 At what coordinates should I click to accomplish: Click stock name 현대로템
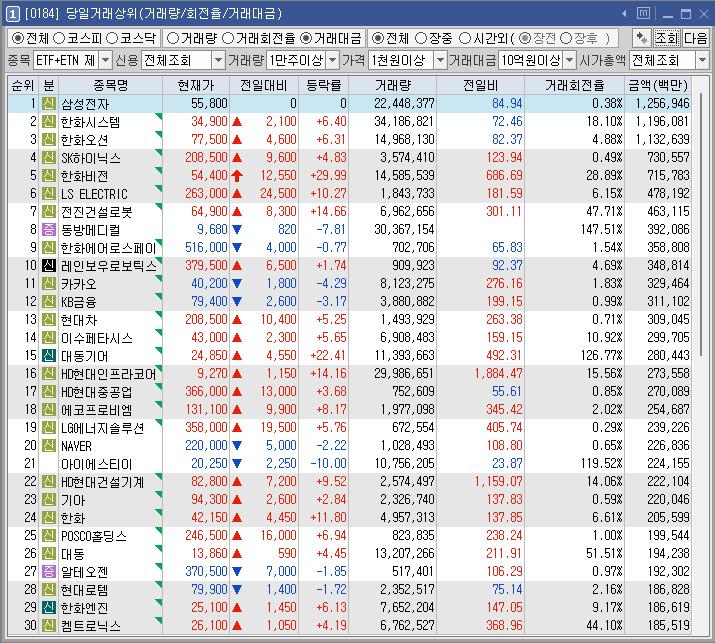click(84, 590)
